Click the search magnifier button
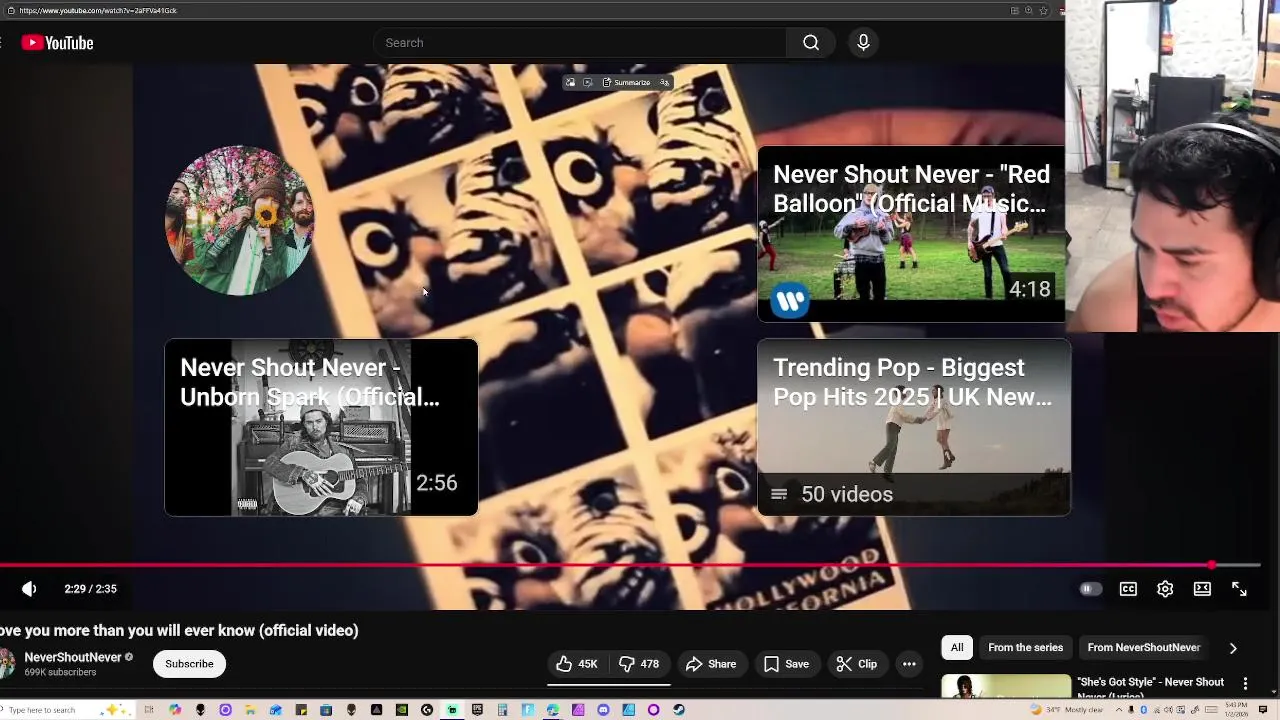 pyautogui.click(x=811, y=43)
